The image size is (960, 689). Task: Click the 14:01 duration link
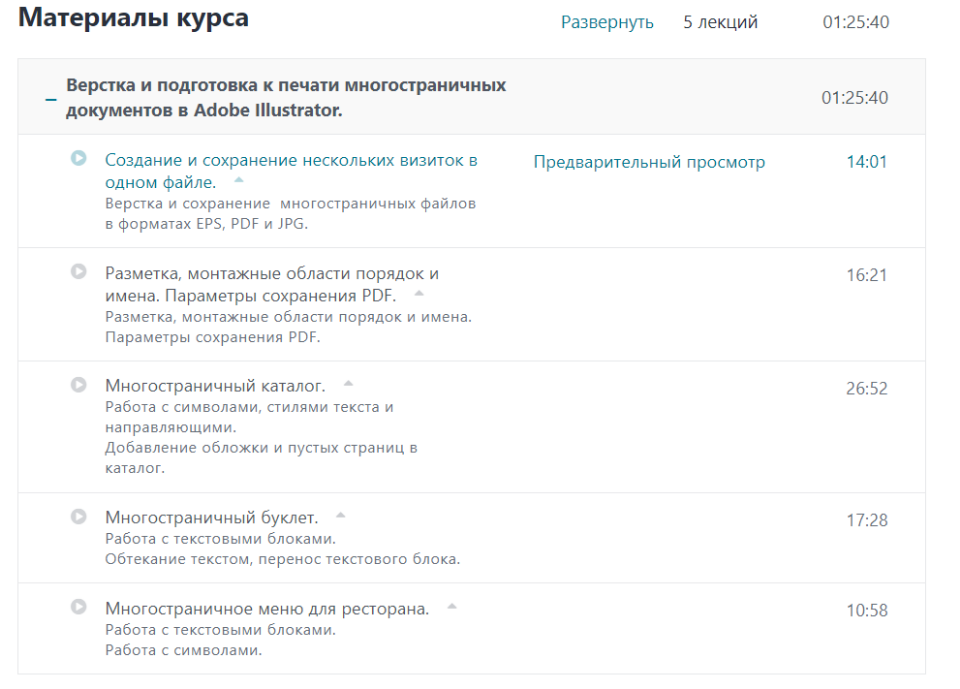click(x=866, y=162)
